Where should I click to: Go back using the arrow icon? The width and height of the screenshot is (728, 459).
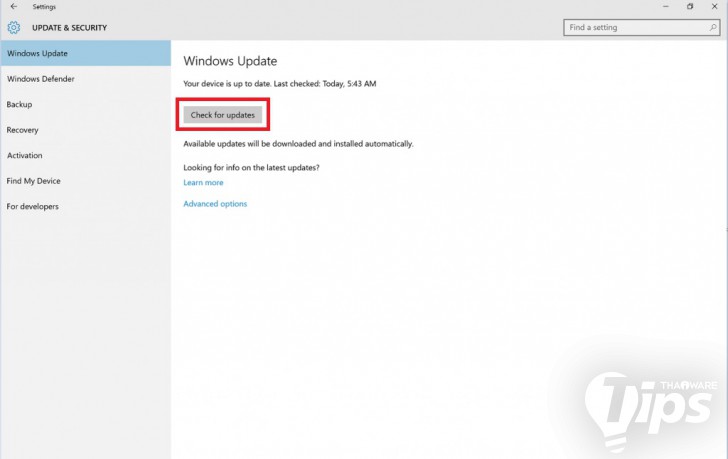[x=14, y=6]
